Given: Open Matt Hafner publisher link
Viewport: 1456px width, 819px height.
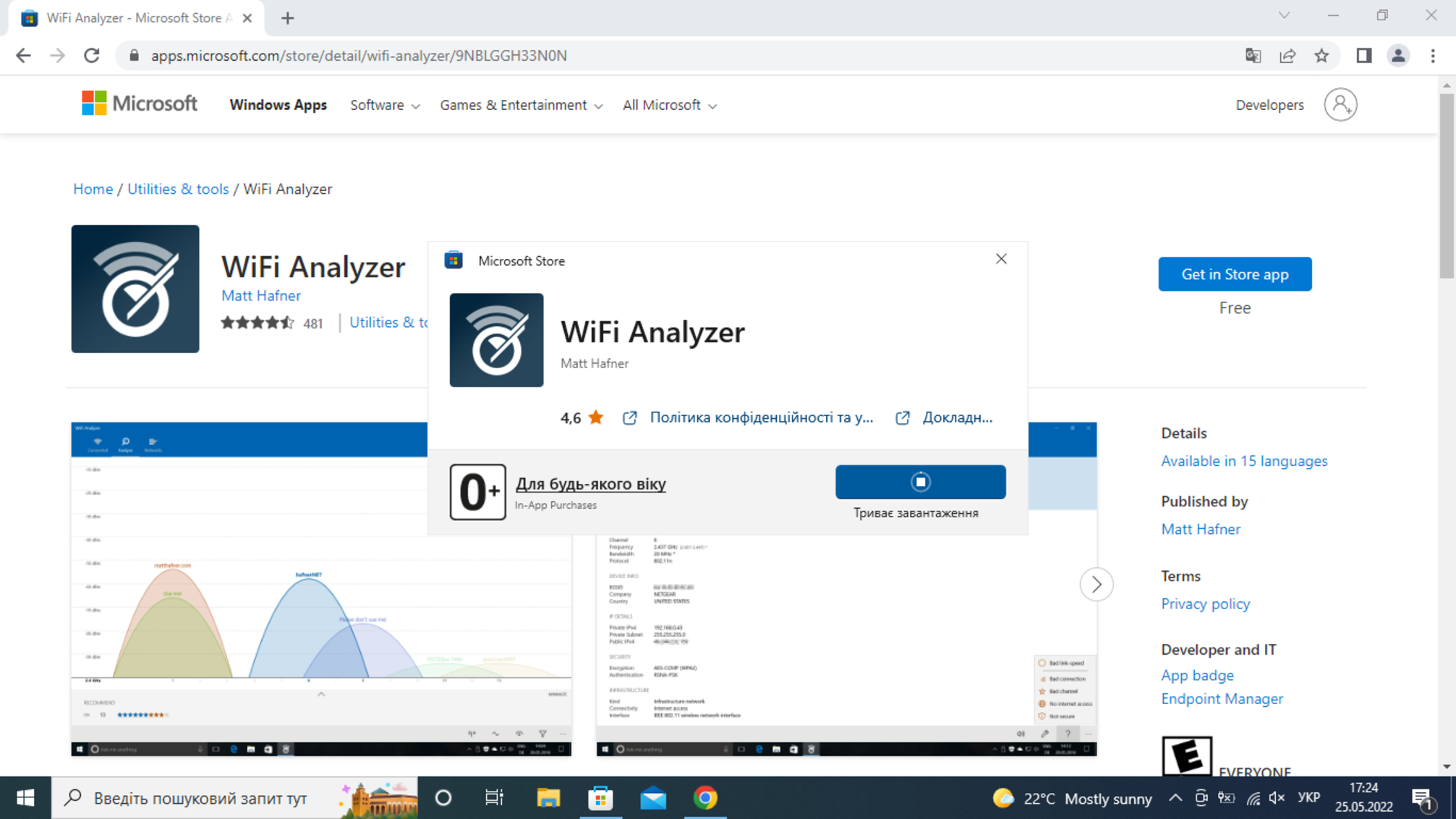Looking at the screenshot, I should [1201, 529].
